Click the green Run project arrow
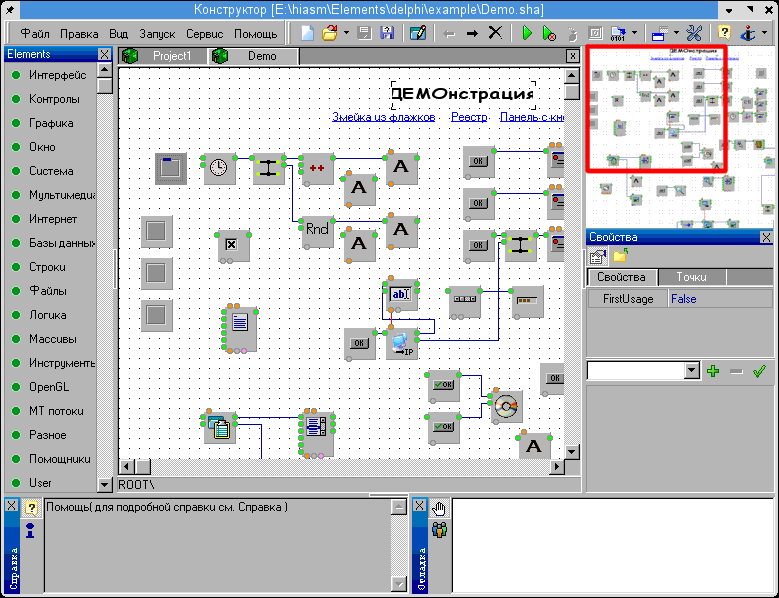Viewport: 779px width, 598px height. click(527, 33)
